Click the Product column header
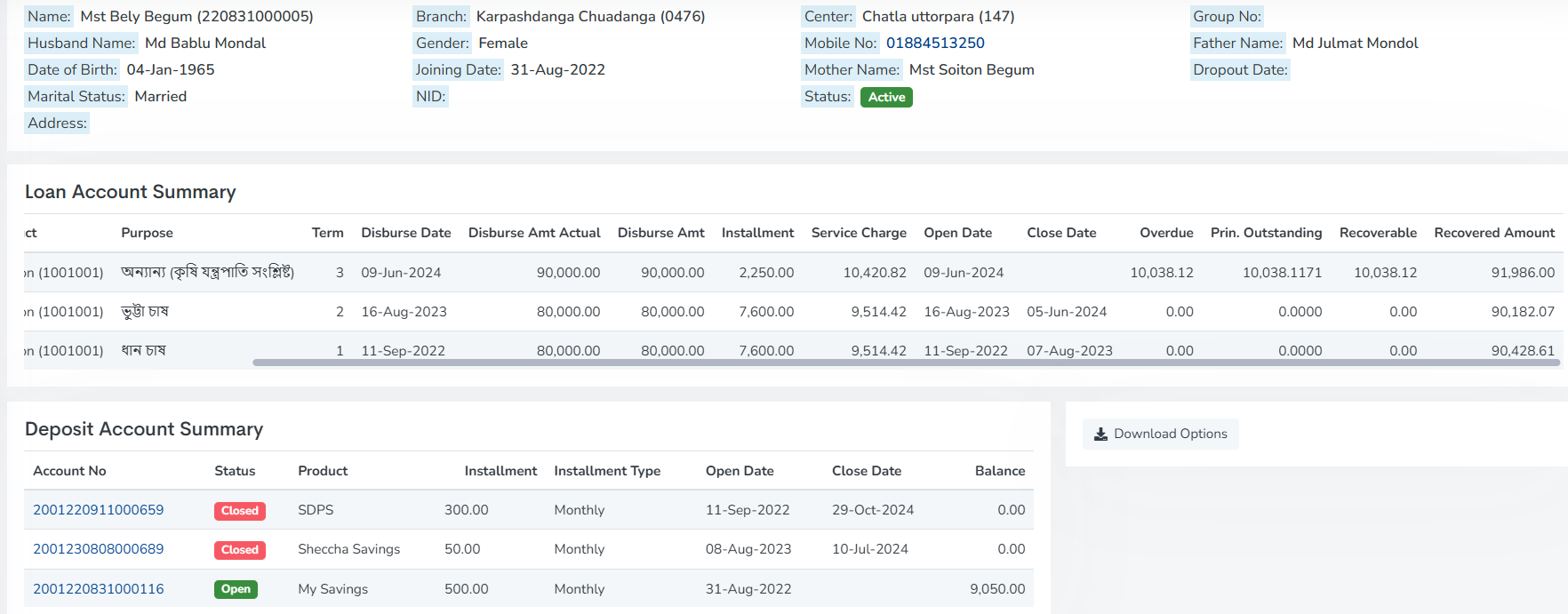 pyautogui.click(x=323, y=471)
